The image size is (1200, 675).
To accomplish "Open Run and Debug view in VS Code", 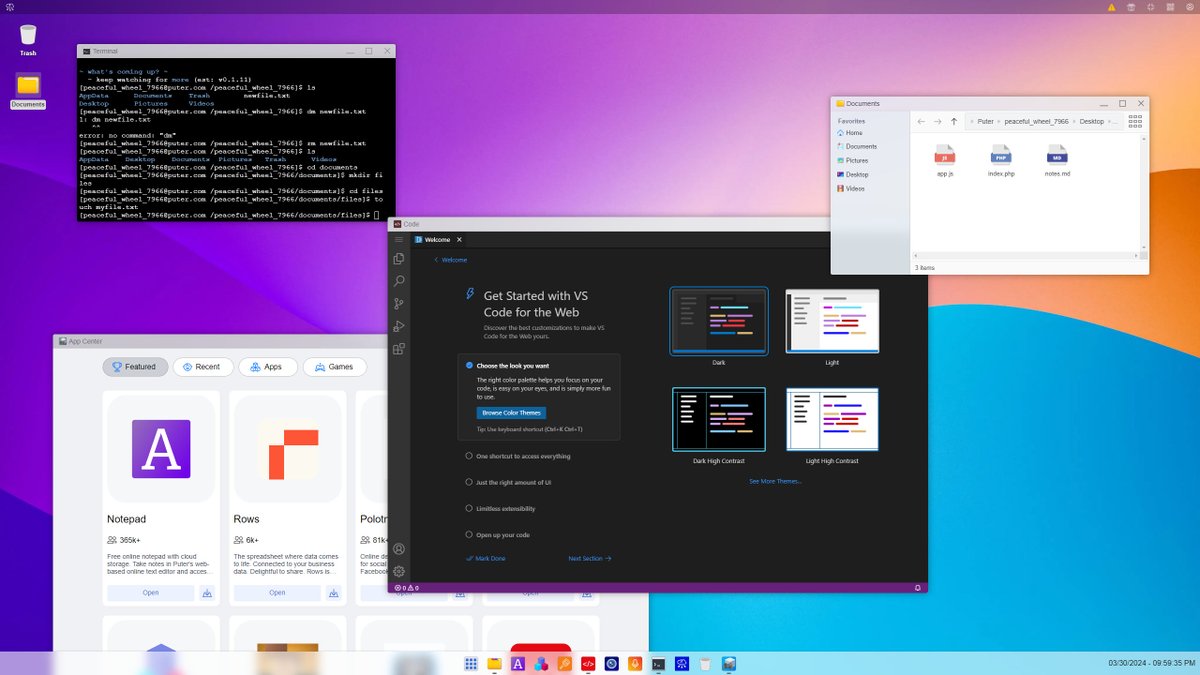I will 399,326.
